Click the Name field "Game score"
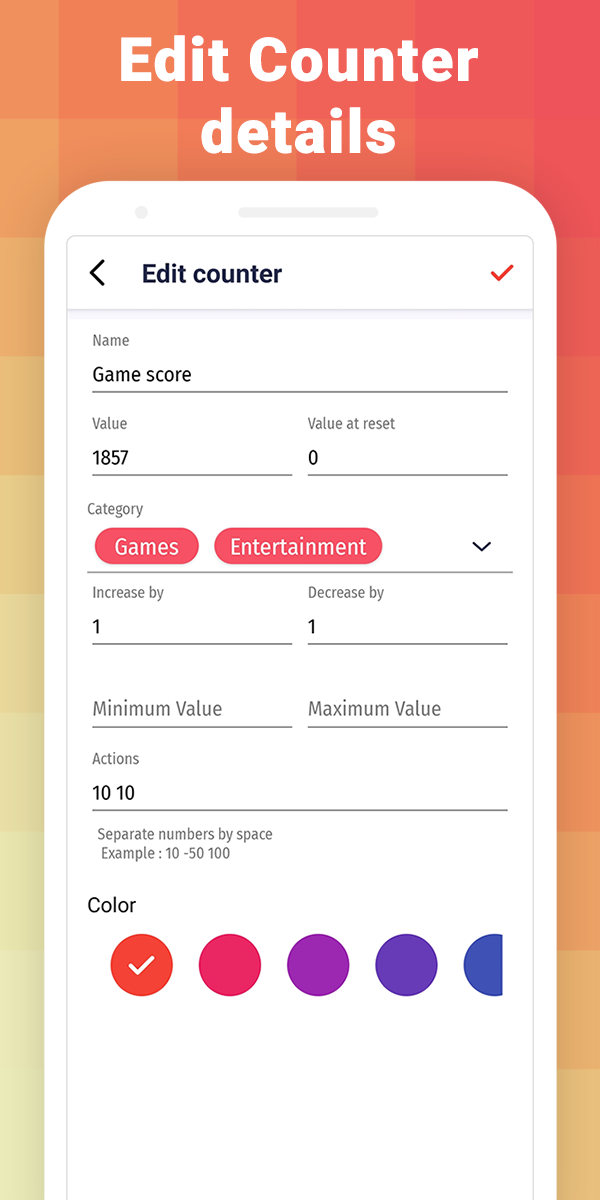This screenshot has height=1200, width=600. coord(299,375)
